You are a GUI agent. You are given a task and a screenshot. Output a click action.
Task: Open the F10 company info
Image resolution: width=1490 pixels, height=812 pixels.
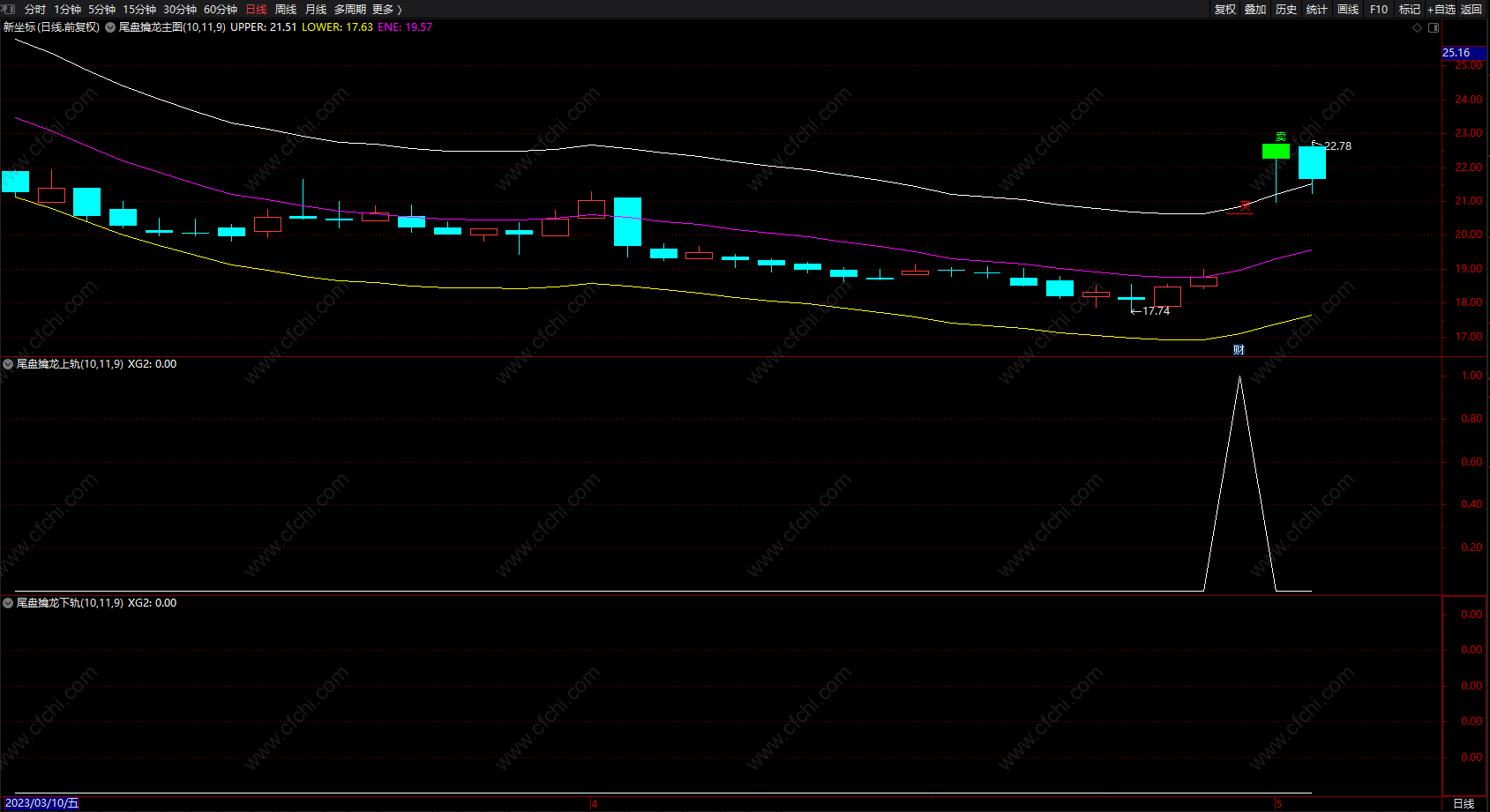pos(1379,9)
